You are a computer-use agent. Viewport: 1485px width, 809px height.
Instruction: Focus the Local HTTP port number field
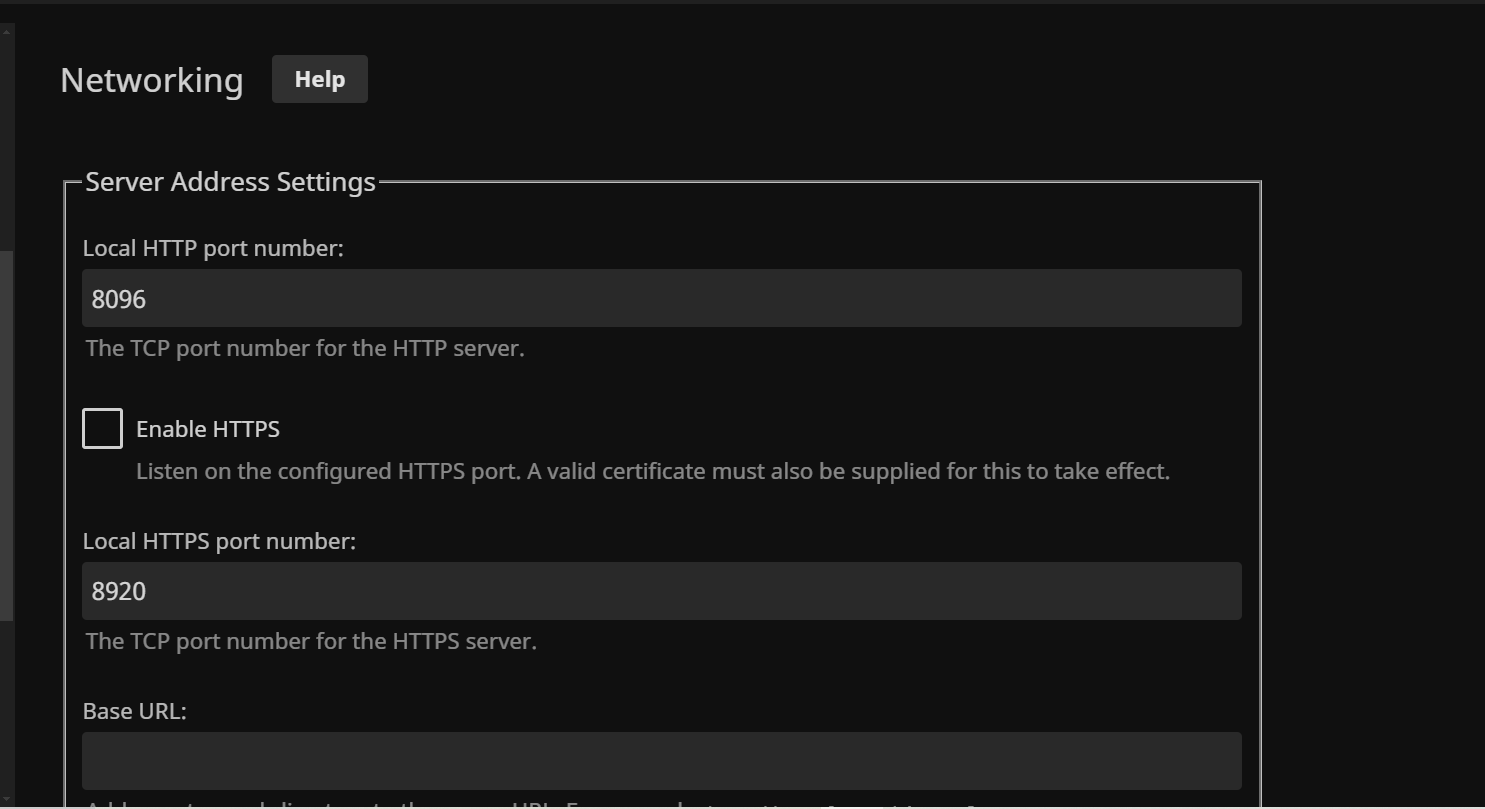click(x=661, y=298)
